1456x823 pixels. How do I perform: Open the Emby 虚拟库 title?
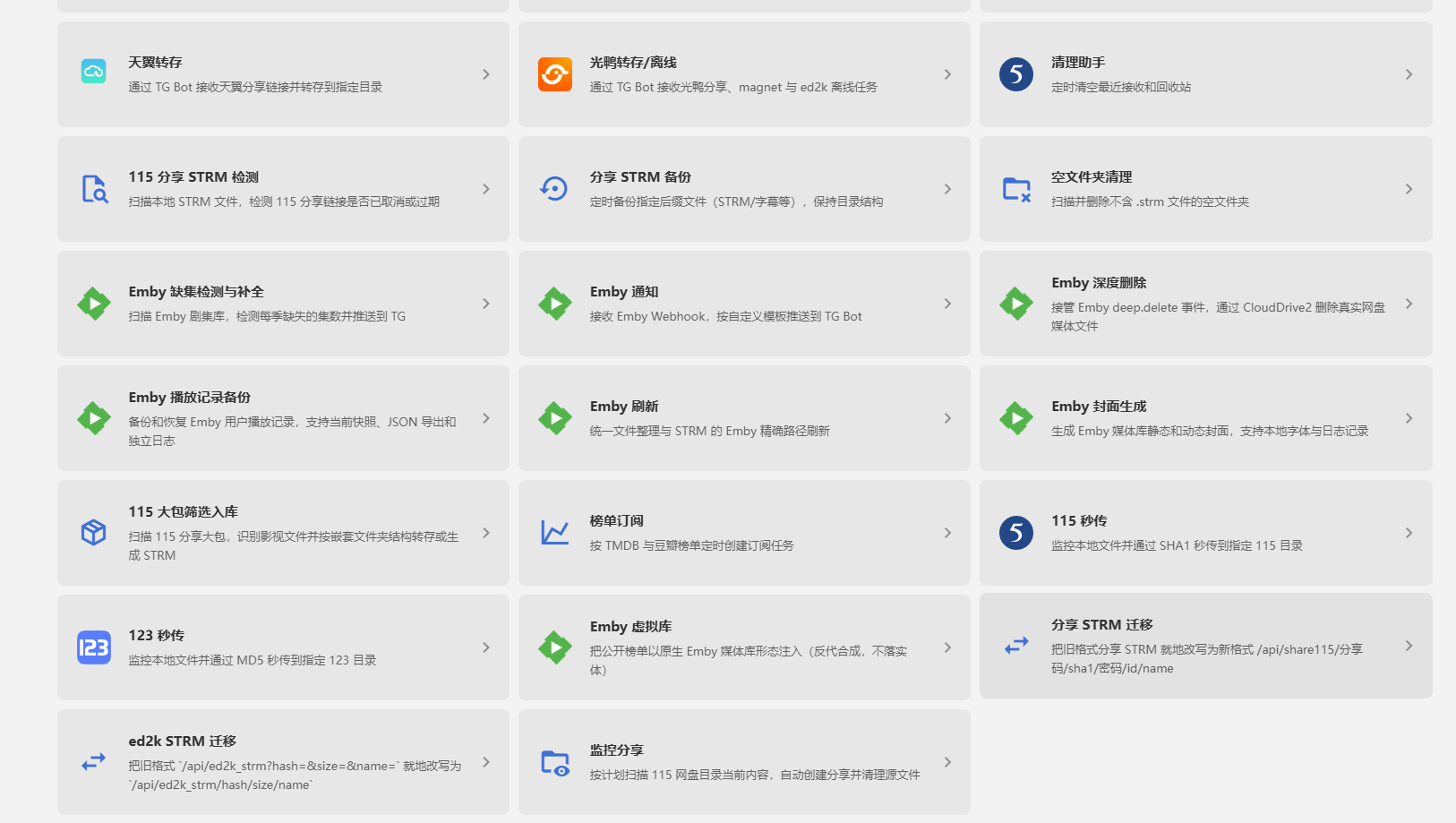[x=630, y=627]
